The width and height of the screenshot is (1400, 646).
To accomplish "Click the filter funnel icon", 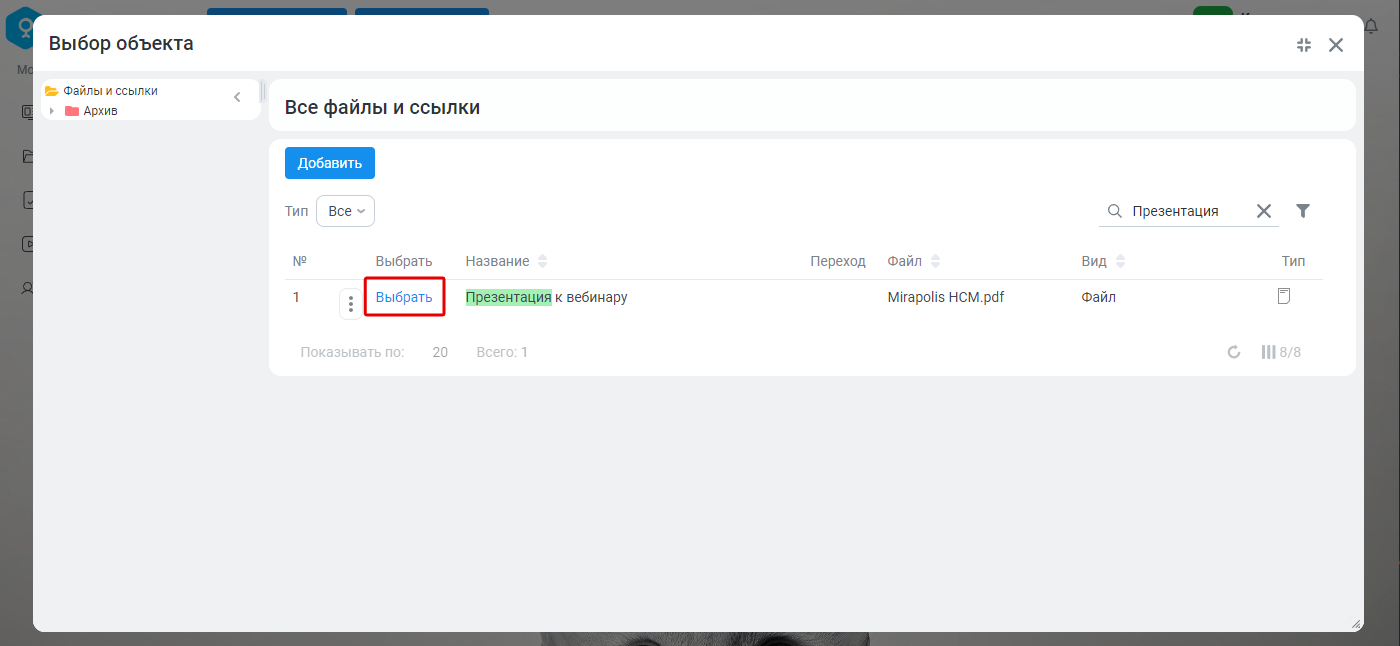I will point(1302,211).
